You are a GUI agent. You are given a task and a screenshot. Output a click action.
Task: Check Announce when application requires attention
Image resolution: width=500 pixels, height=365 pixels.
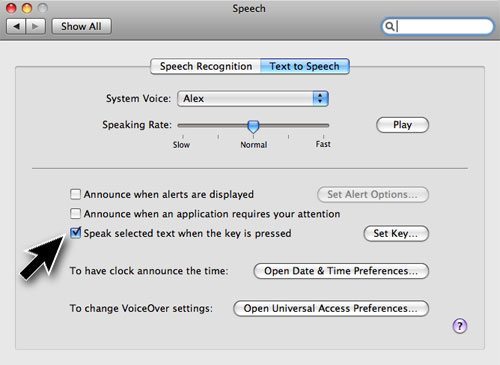pos(75,213)
